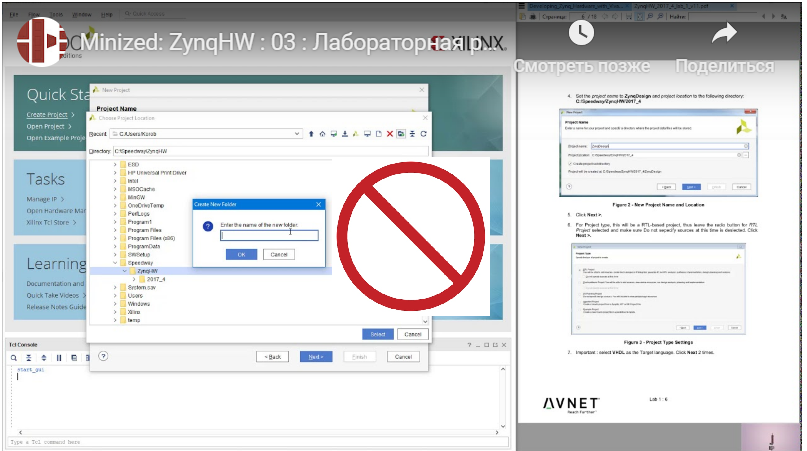Expand the 2017_4 subfolder
The height and width of the screenshot is (451, 807).
tap(134, 279)
